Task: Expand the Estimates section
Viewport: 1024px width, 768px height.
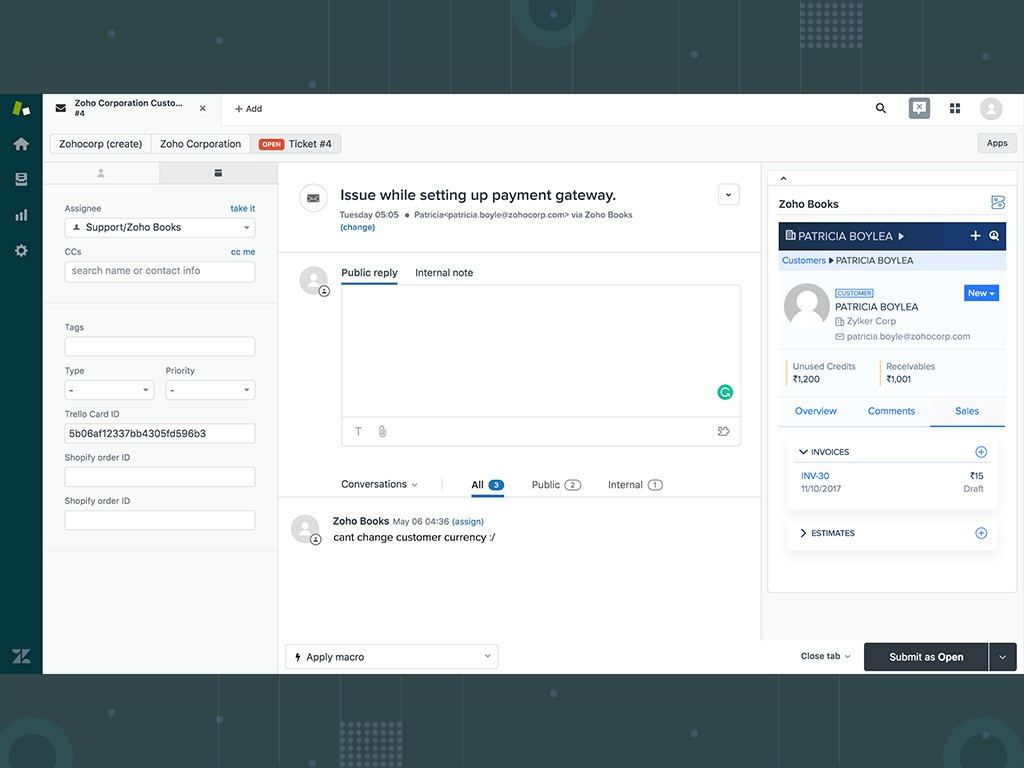Action: point(803,533)
